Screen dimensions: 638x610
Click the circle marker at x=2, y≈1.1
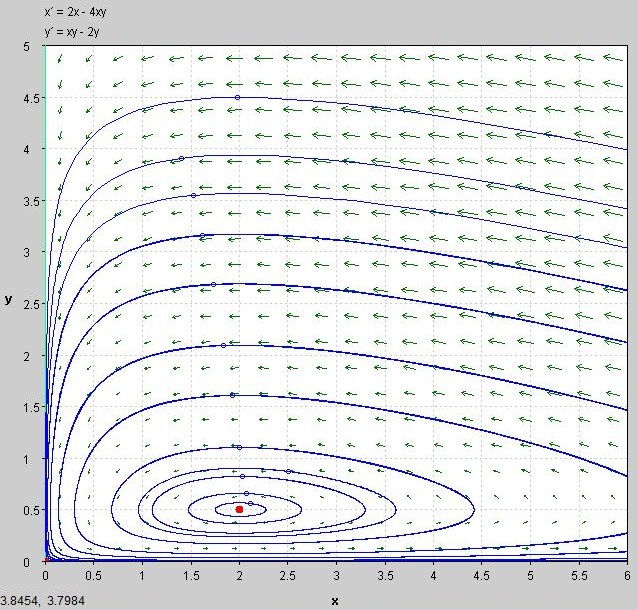(238, 447)
